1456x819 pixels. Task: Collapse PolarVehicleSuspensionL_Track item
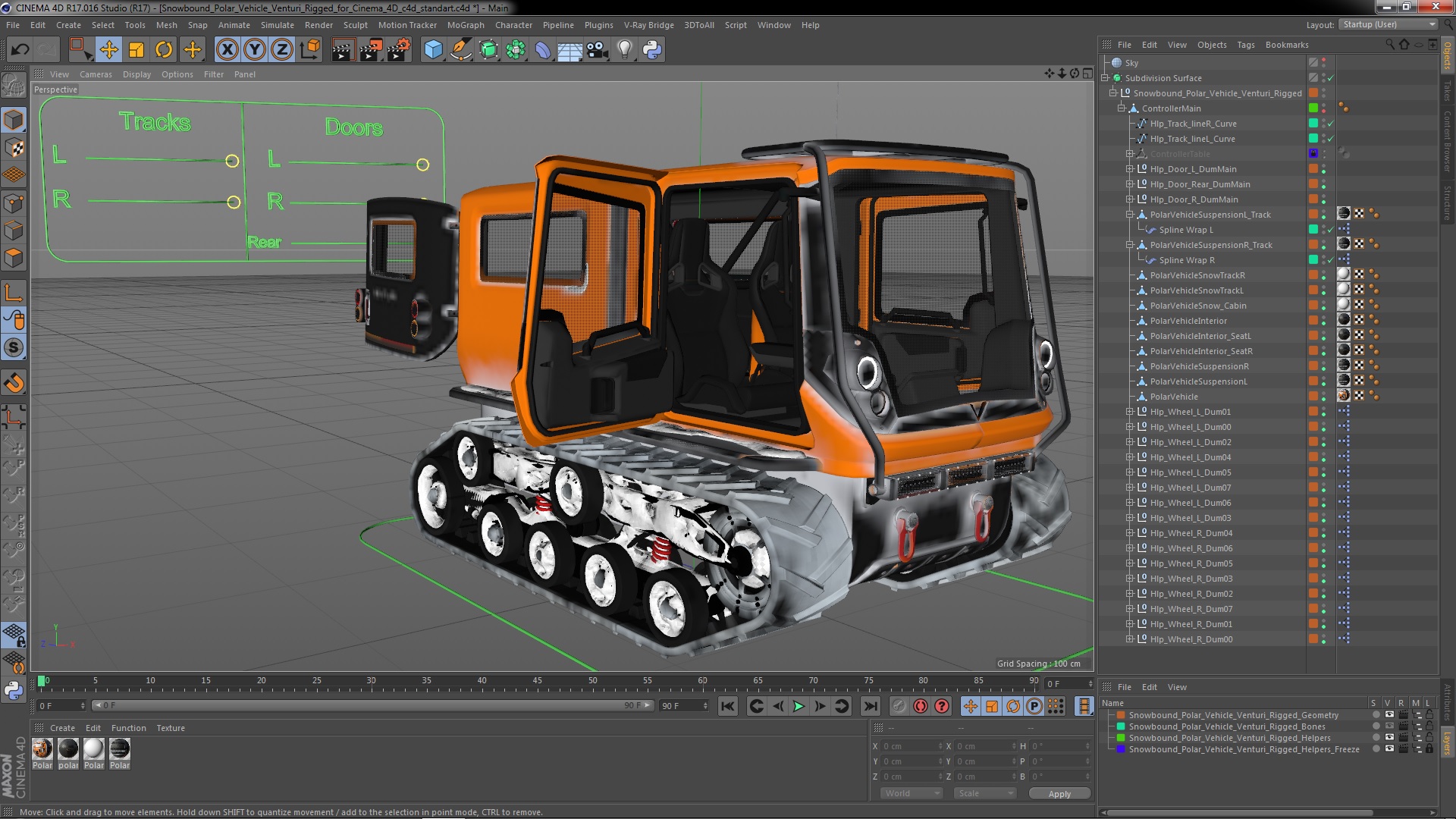(x=1130, y=215)
